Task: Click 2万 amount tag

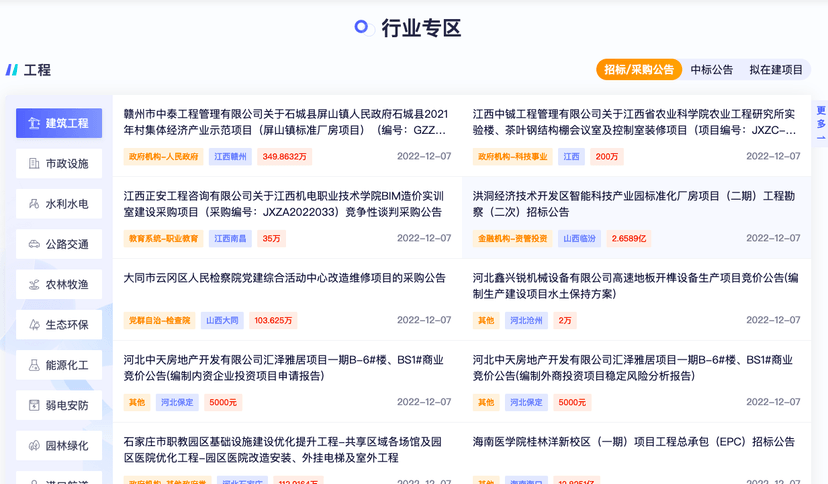Action: point(565,320)
